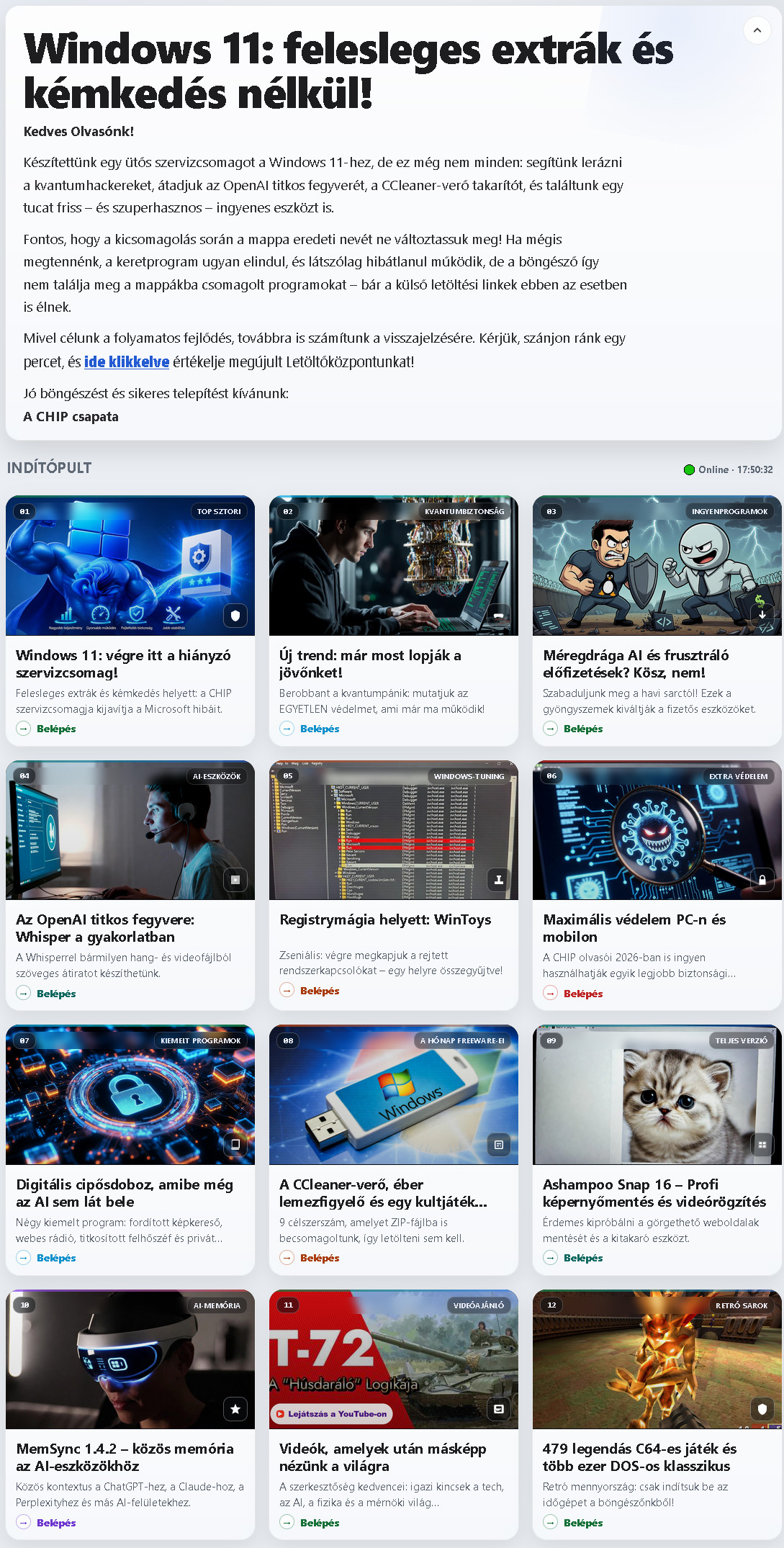Collapse the welcome panel with the chevron button
Viewport: 784px width, 1548px height.
click(x=757, y=30)
